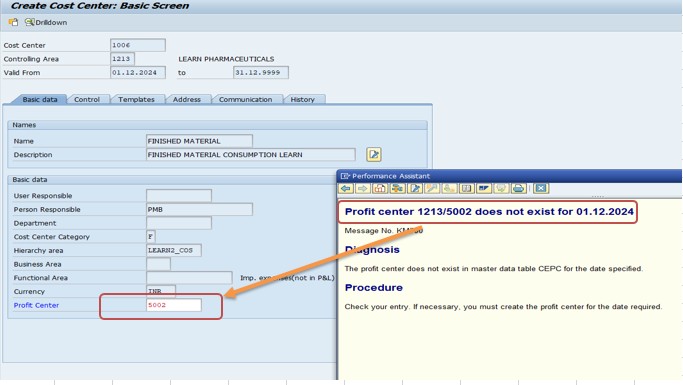Click the speech bubble feedback icon

(501, 188)
